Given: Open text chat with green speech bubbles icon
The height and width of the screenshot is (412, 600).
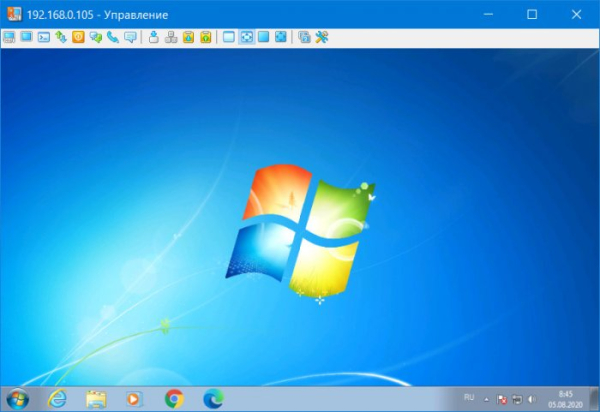Looking at the screenshot, I should [x=95, y=37].
